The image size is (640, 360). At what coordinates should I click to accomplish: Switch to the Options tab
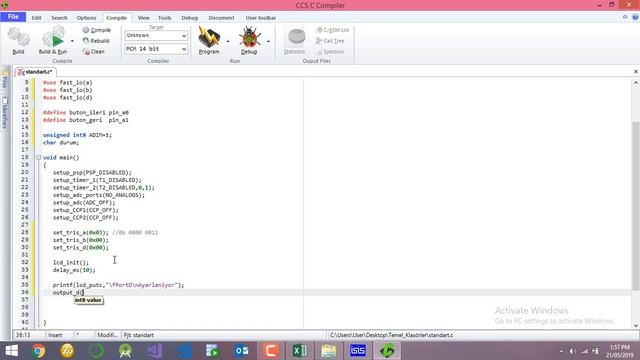click(x=86, y=18)
